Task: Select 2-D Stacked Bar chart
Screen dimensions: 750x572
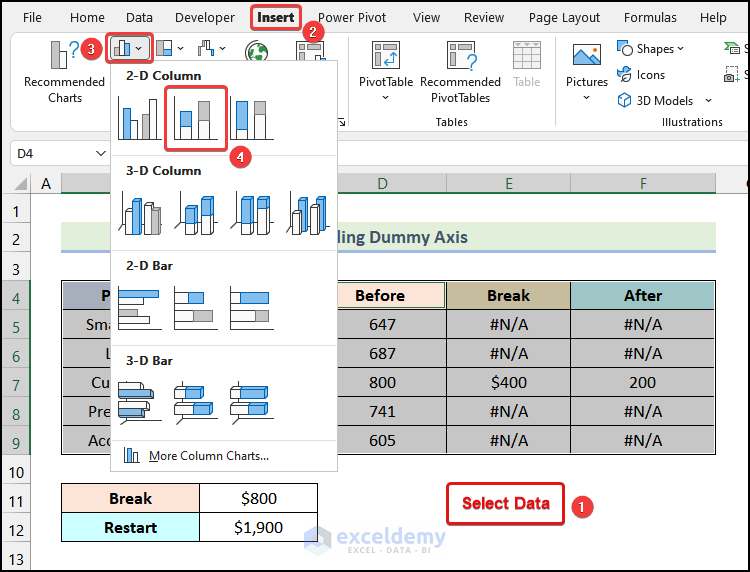Action: (x=196, y=308)
